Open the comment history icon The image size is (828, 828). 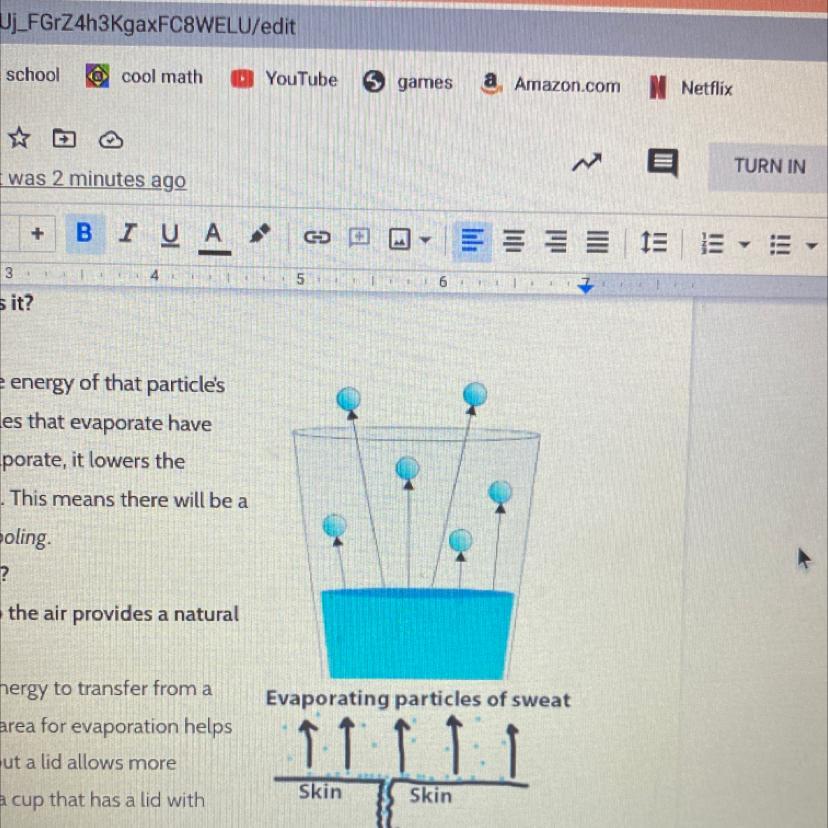(x=662, y=163)
